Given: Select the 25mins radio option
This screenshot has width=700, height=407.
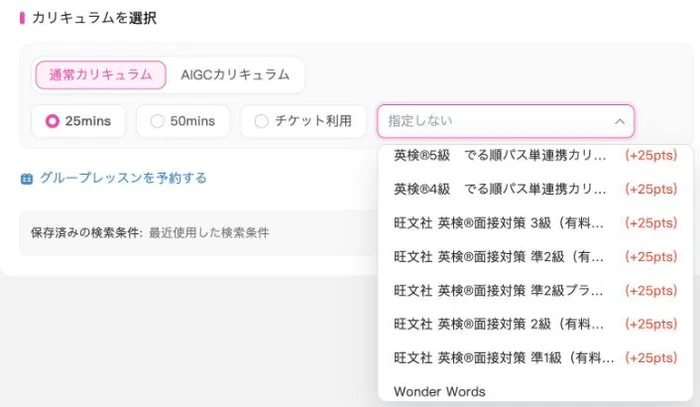Looking at the screenshot, I should point(79,121).
